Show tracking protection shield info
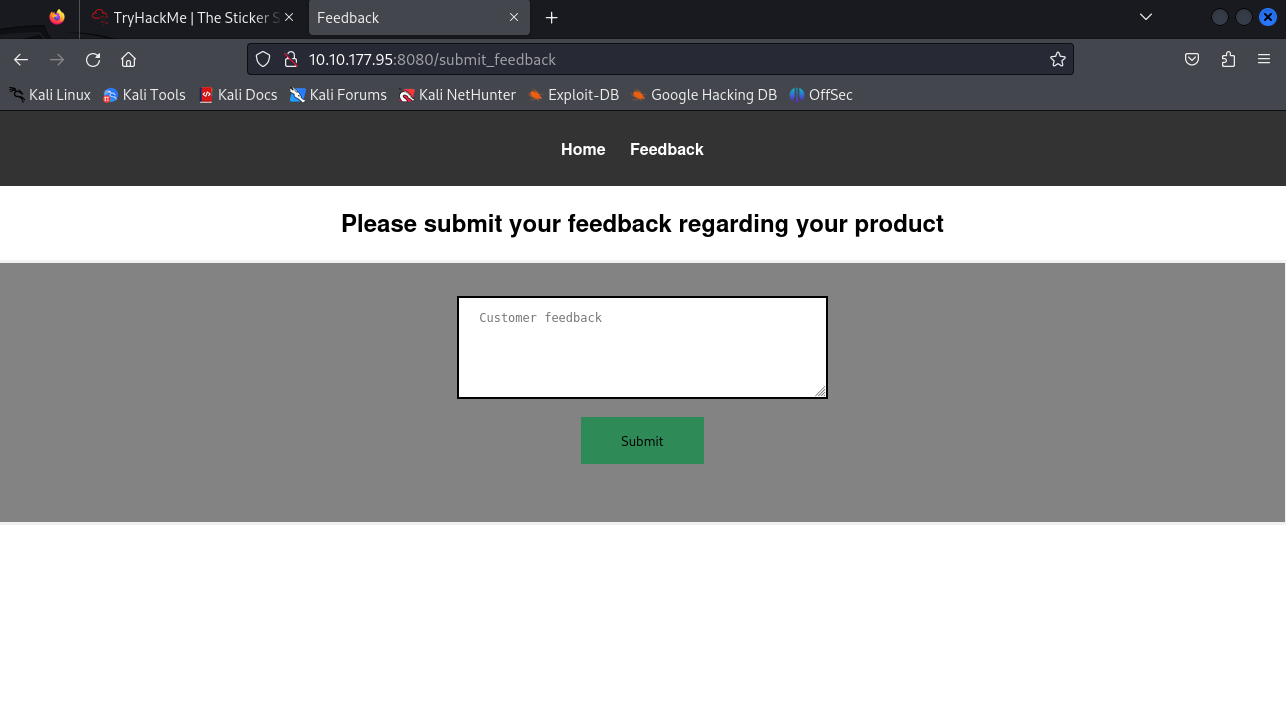 coord(263,60)
